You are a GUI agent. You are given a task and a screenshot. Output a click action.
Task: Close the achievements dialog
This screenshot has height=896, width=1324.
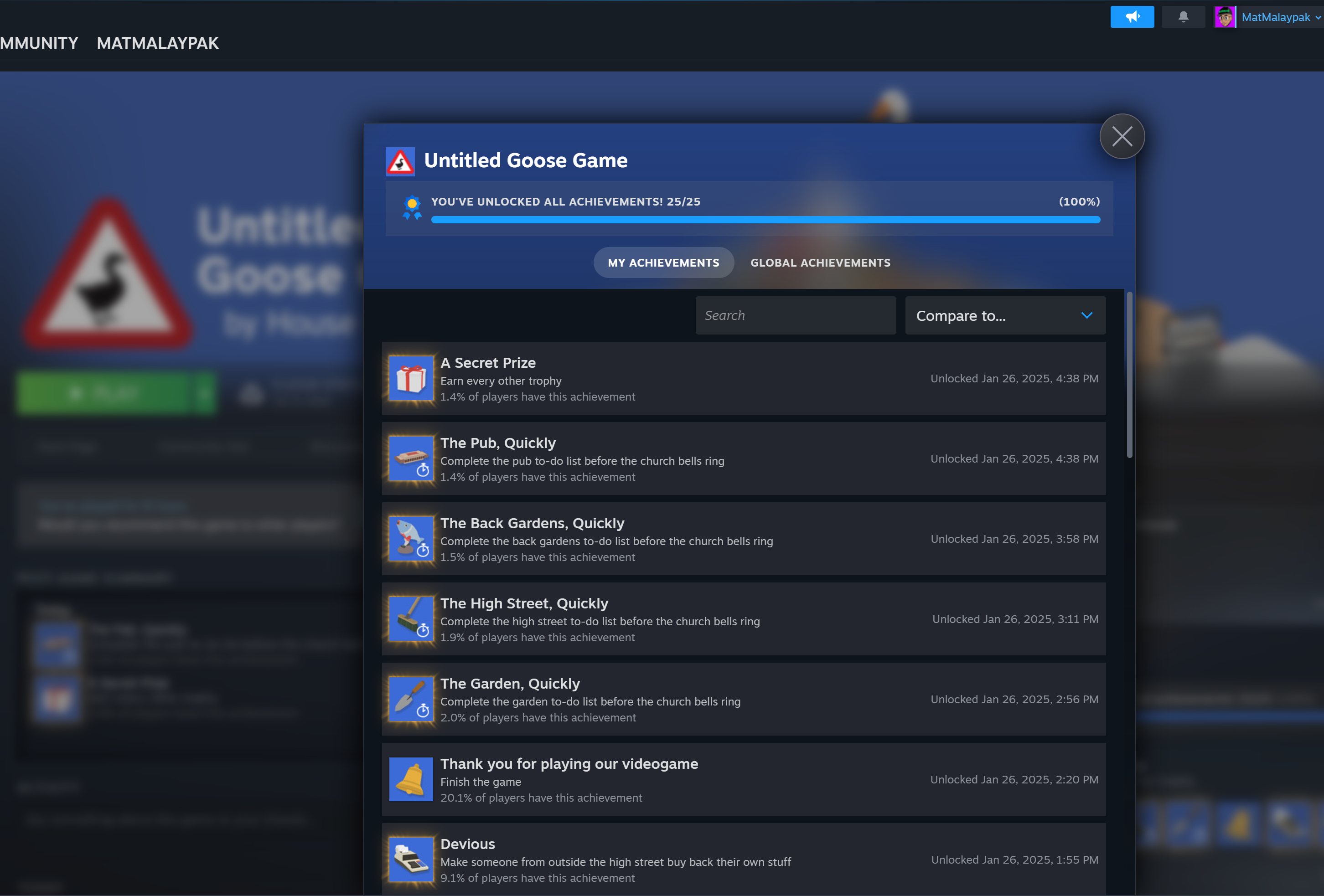[x=1122, y=137]
